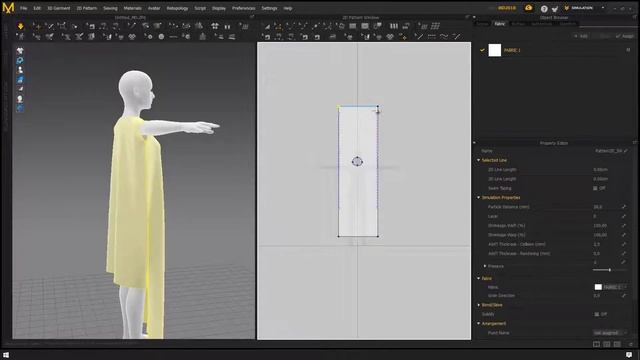Click the pencil icon beside Grain Direction

pyautogui.click(x=624, y=296)
